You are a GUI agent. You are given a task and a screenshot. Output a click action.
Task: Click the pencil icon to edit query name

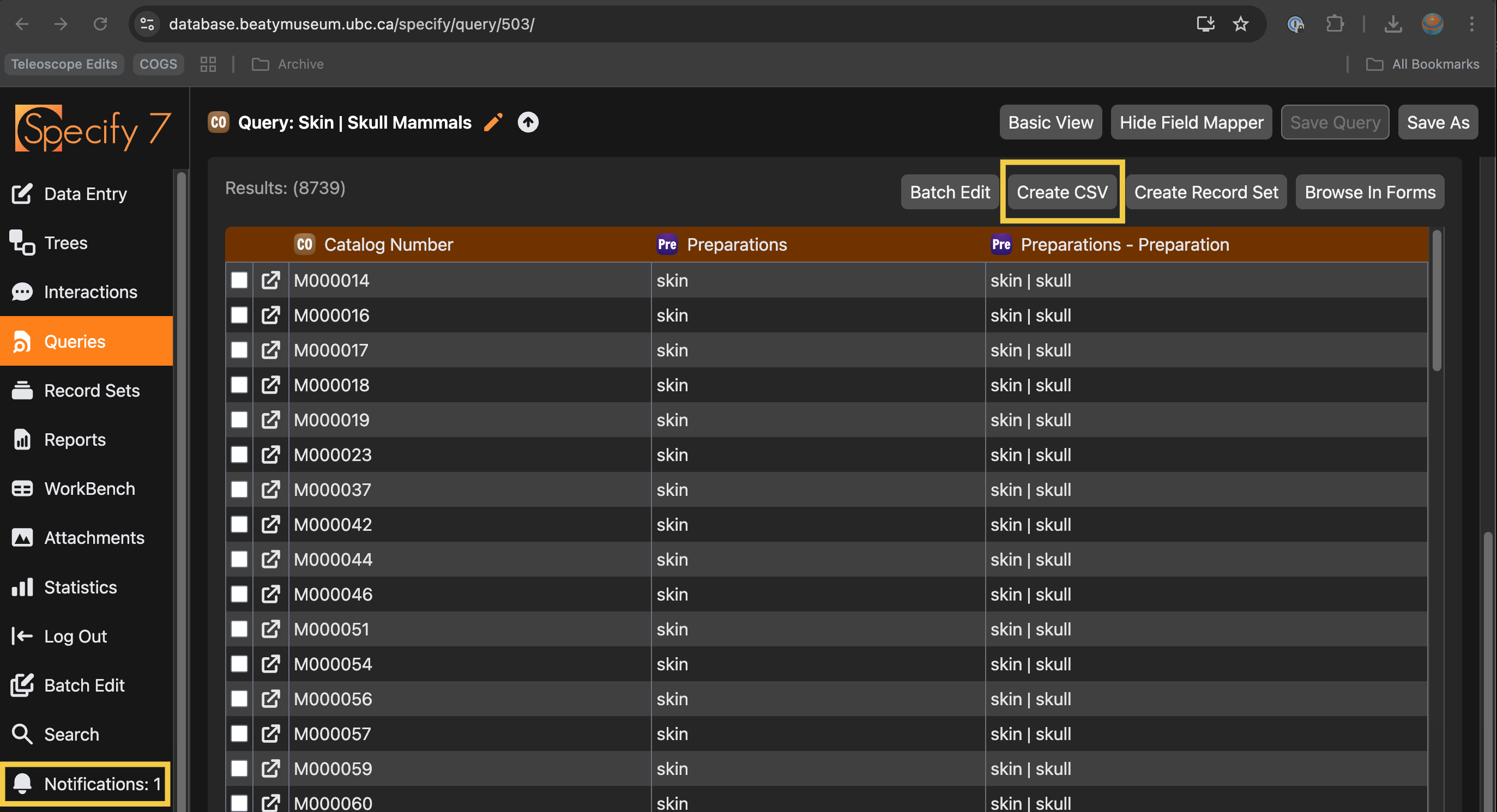tap(493, 123)
